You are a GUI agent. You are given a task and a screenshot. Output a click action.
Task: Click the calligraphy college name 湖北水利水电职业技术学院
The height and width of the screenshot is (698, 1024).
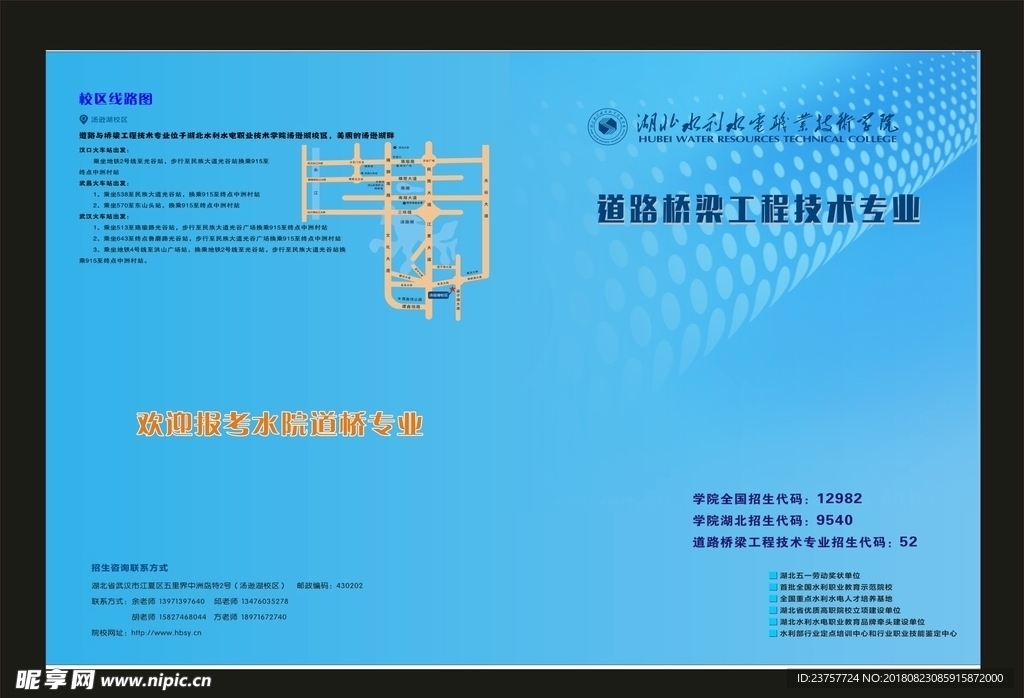click(767, 122)
